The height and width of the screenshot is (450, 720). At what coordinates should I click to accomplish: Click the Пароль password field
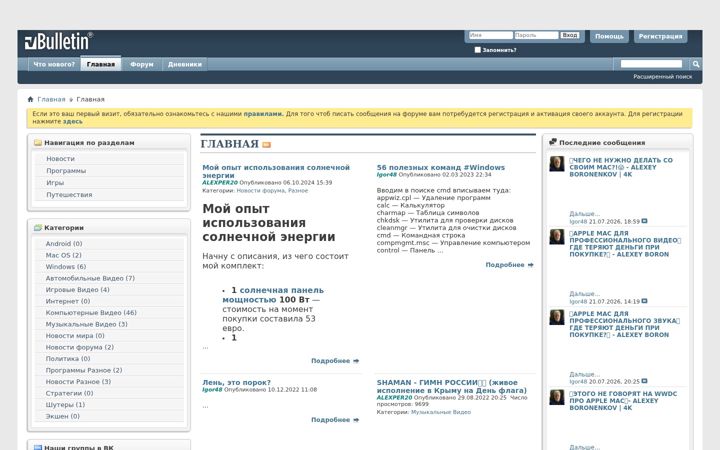click(x=536, y=35)
